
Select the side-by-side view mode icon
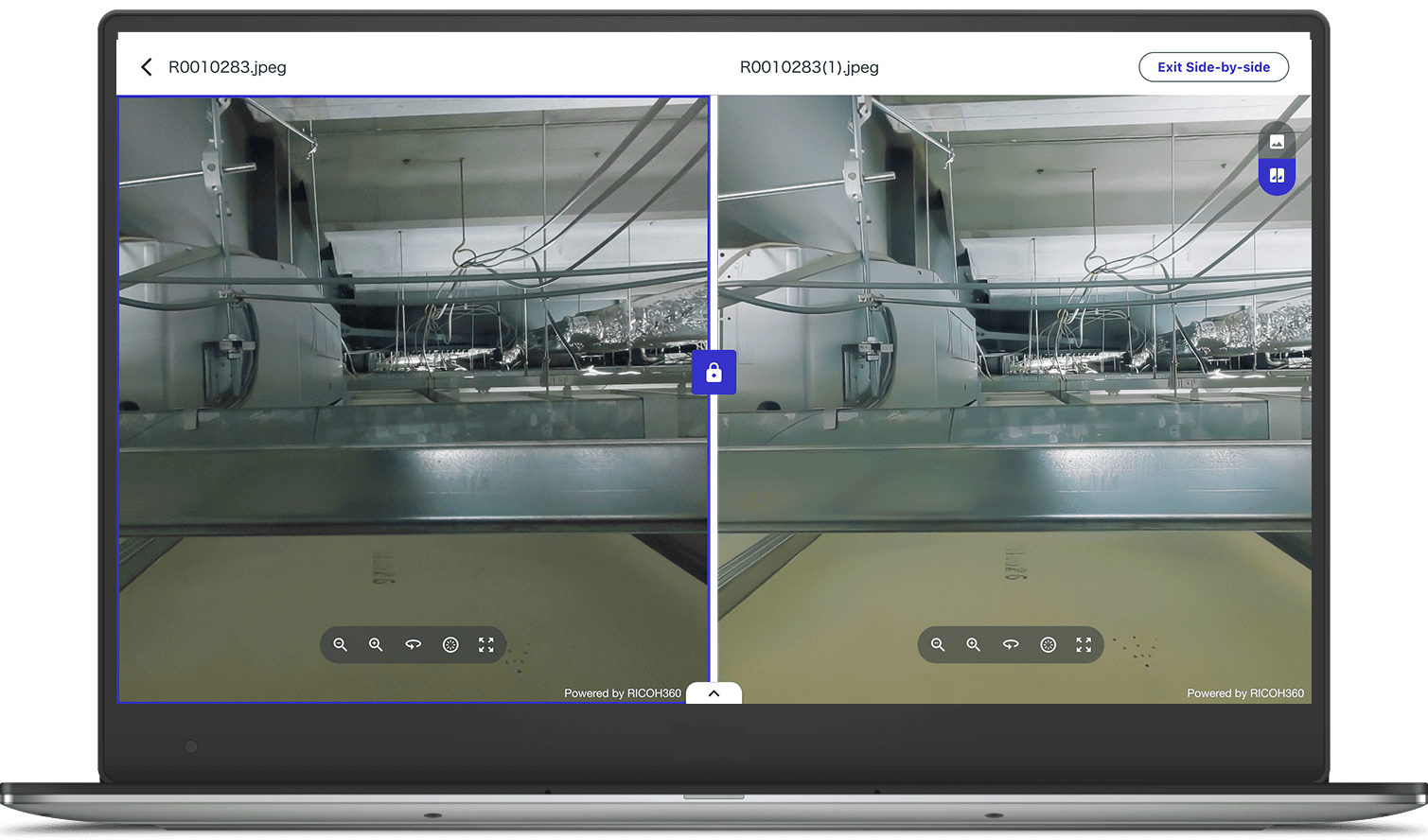pos(1277,175)
